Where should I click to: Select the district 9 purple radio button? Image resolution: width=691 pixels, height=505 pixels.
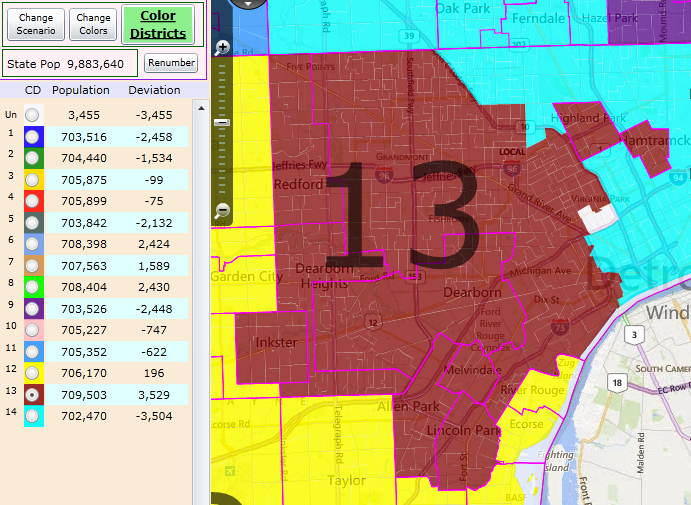pyautogui.click(x=34, y=309)
